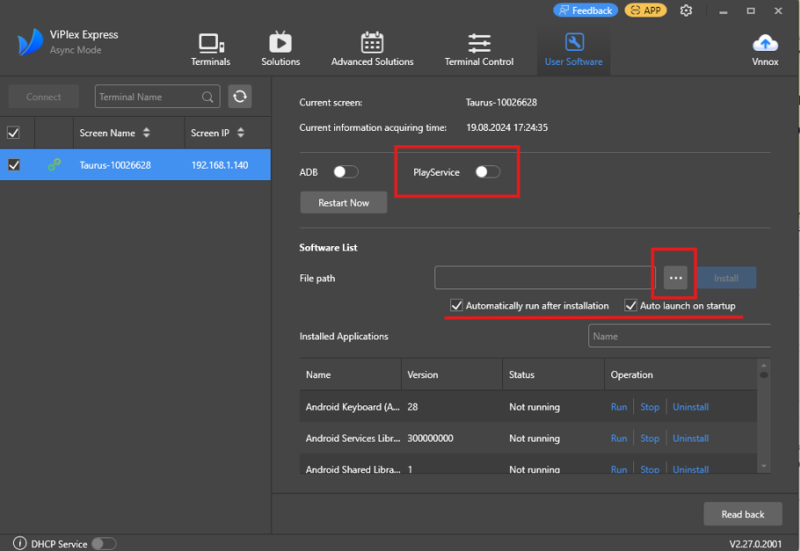This screenshot has height=551, width=800.
Task: Uncheck Automatically run after installation
Action: 457,305
